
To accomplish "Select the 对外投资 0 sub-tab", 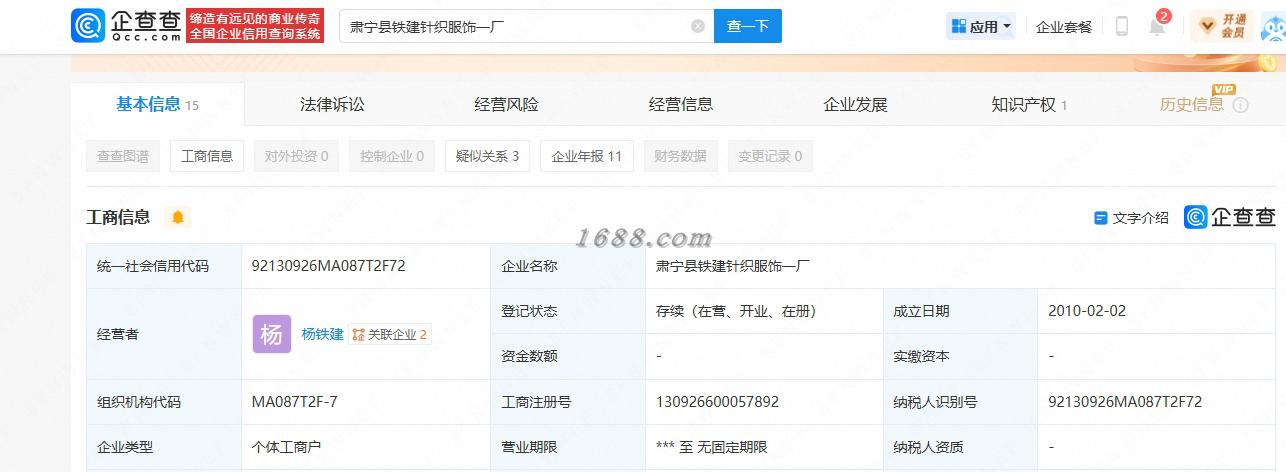I will pos(296,156).
